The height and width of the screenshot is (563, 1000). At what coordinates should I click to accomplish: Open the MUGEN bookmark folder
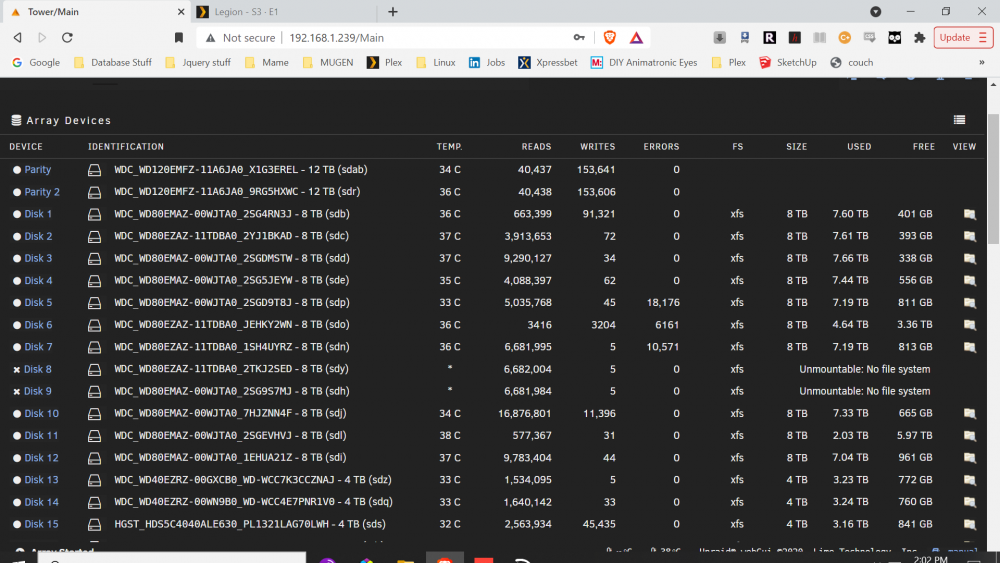click(328, 62)
